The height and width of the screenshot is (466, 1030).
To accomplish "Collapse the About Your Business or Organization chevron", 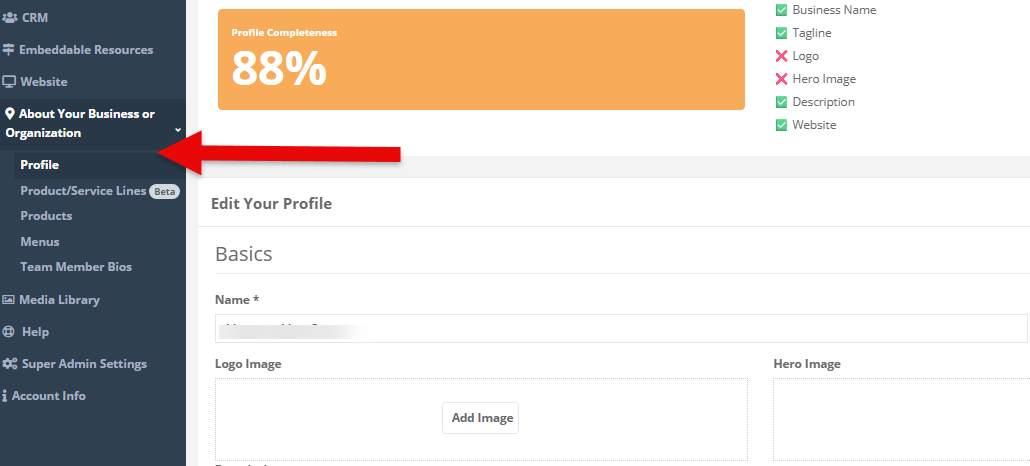I will click(177, 130).
